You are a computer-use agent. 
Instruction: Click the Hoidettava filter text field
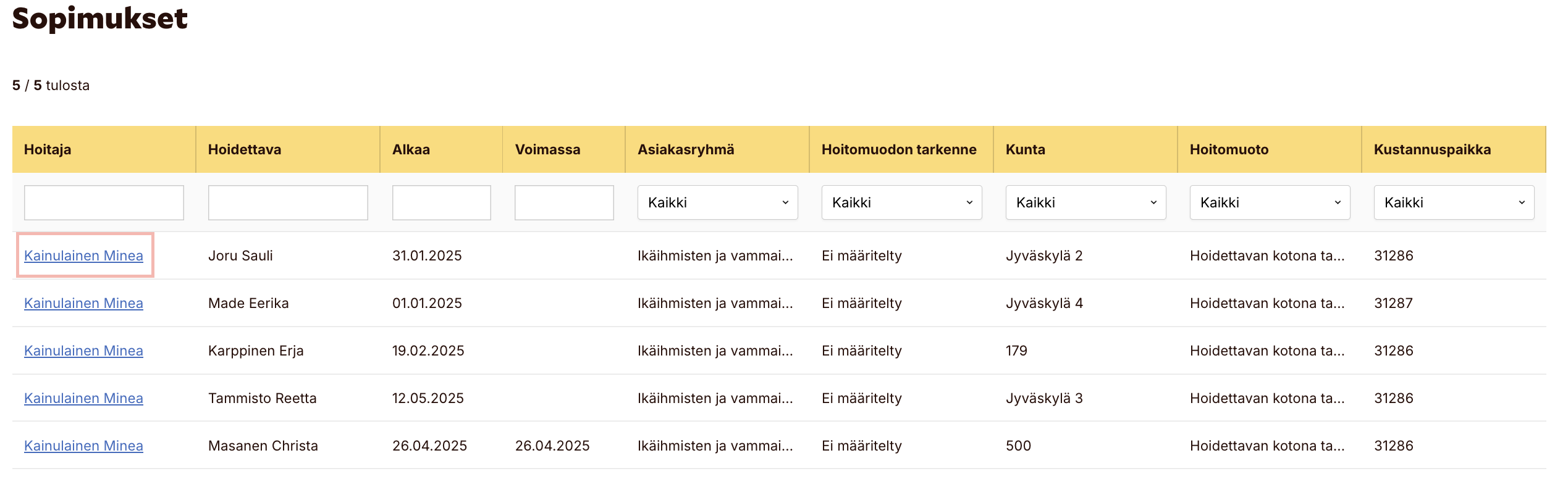coord(288,202)
